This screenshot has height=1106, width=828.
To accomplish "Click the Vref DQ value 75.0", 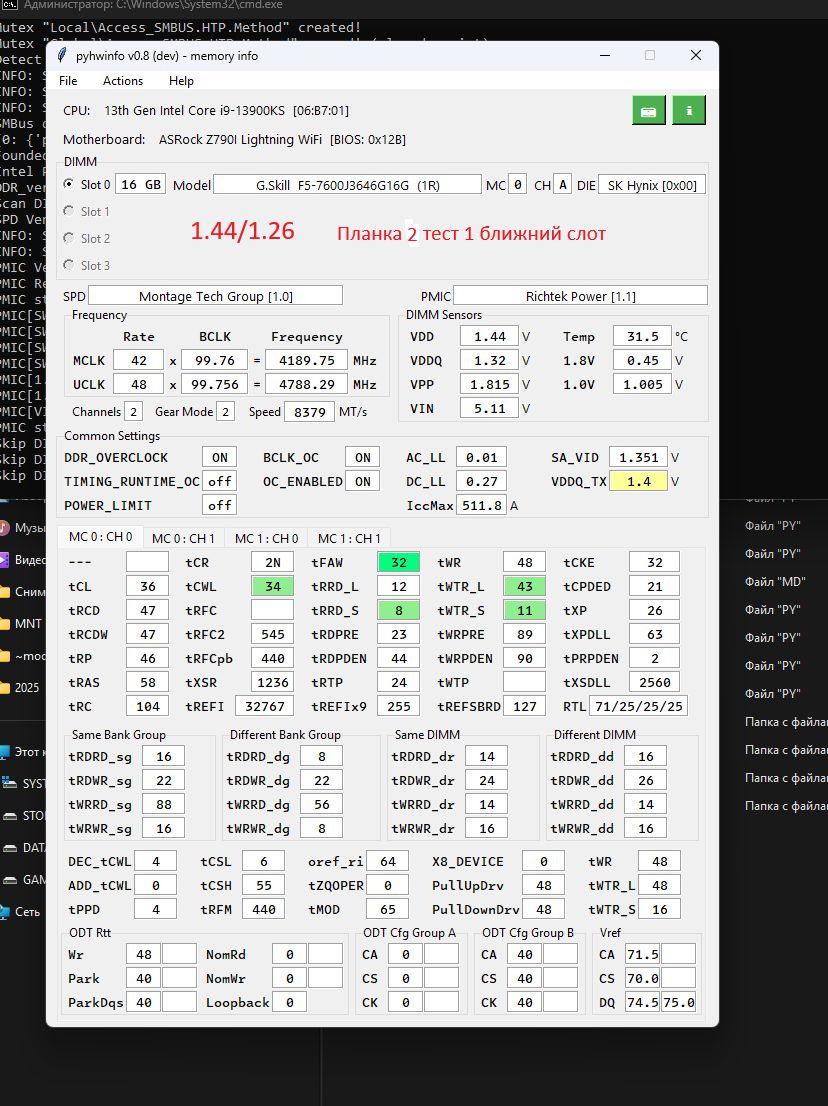I will pos(678,1002).
